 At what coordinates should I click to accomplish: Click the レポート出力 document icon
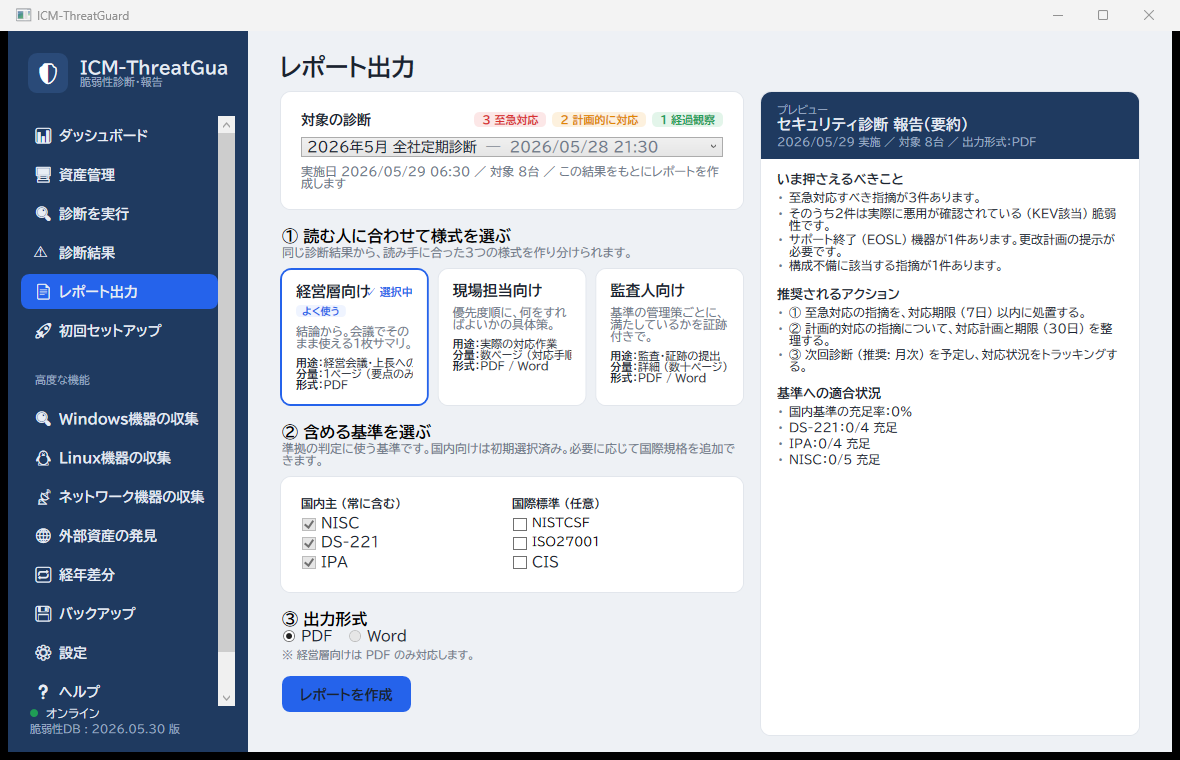click(x=43, y=292)
